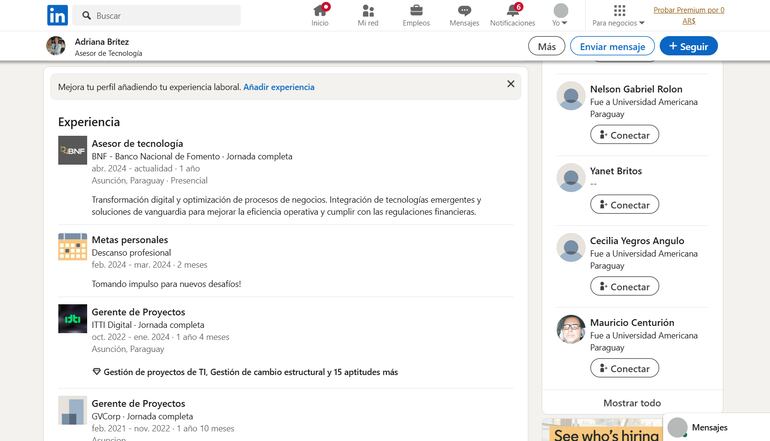770x441 pixels.
Task: Open the Más options dropdown
Action: click(x=546, y=46)
